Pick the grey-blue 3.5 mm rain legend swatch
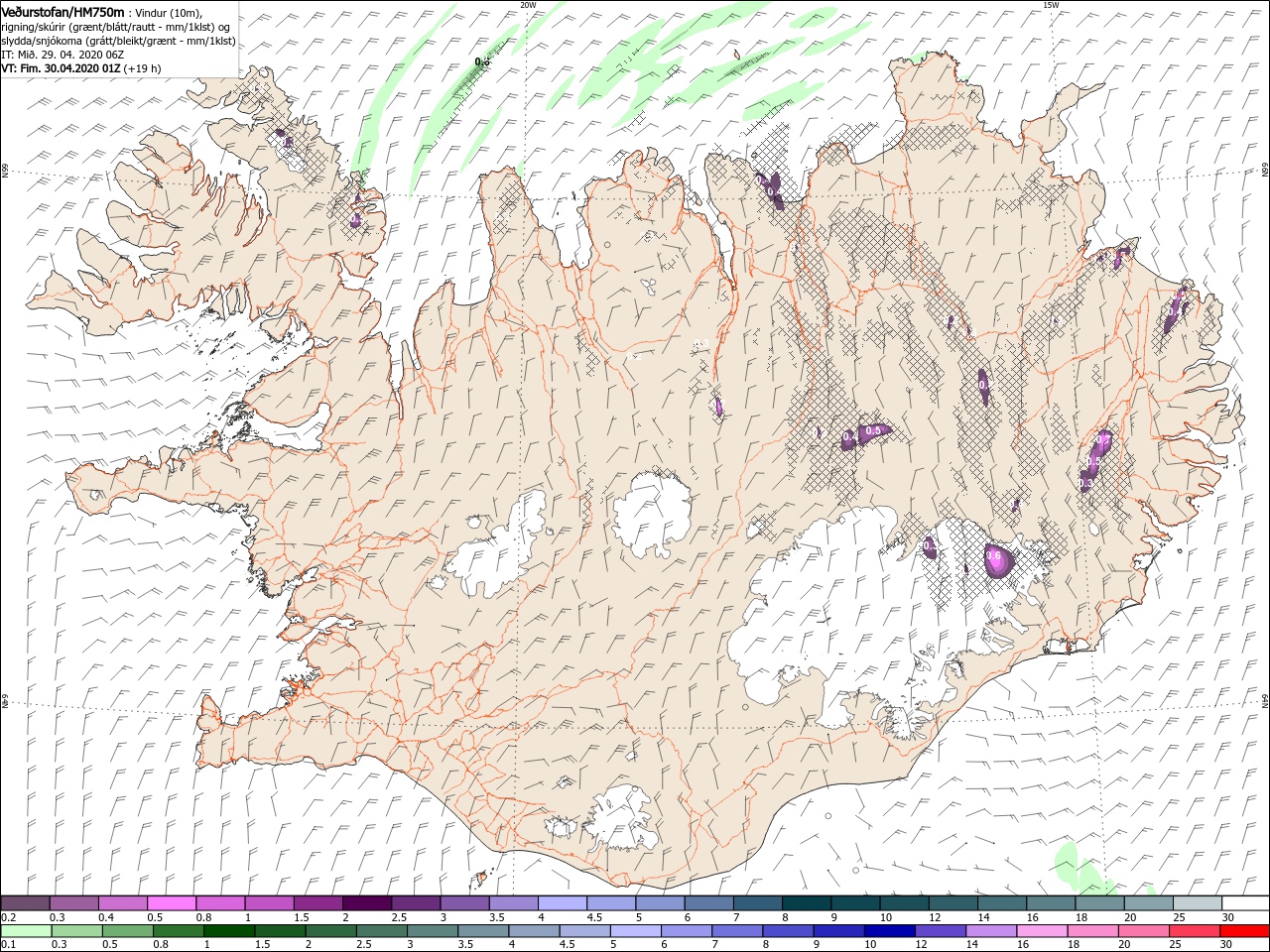This screenshot has width=1270, height=952. tap(482, 931)
